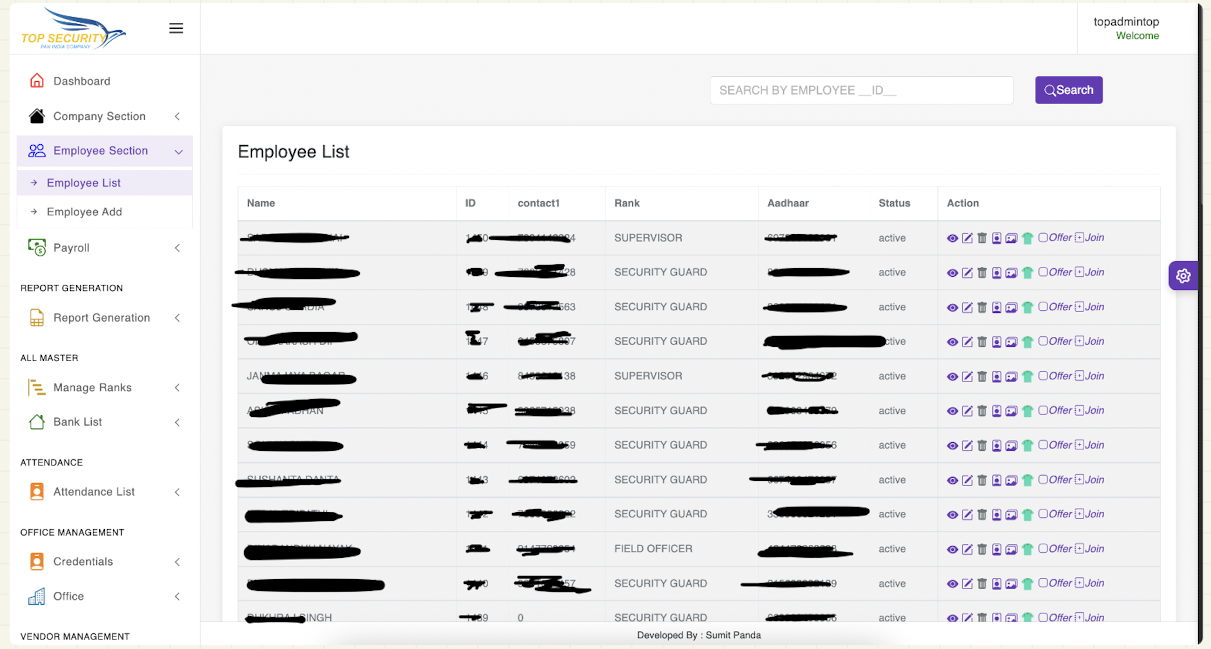
Task: Click edit pencil icon in the Field Officer row
Action: pyautogui.click(x=967, y=549)
